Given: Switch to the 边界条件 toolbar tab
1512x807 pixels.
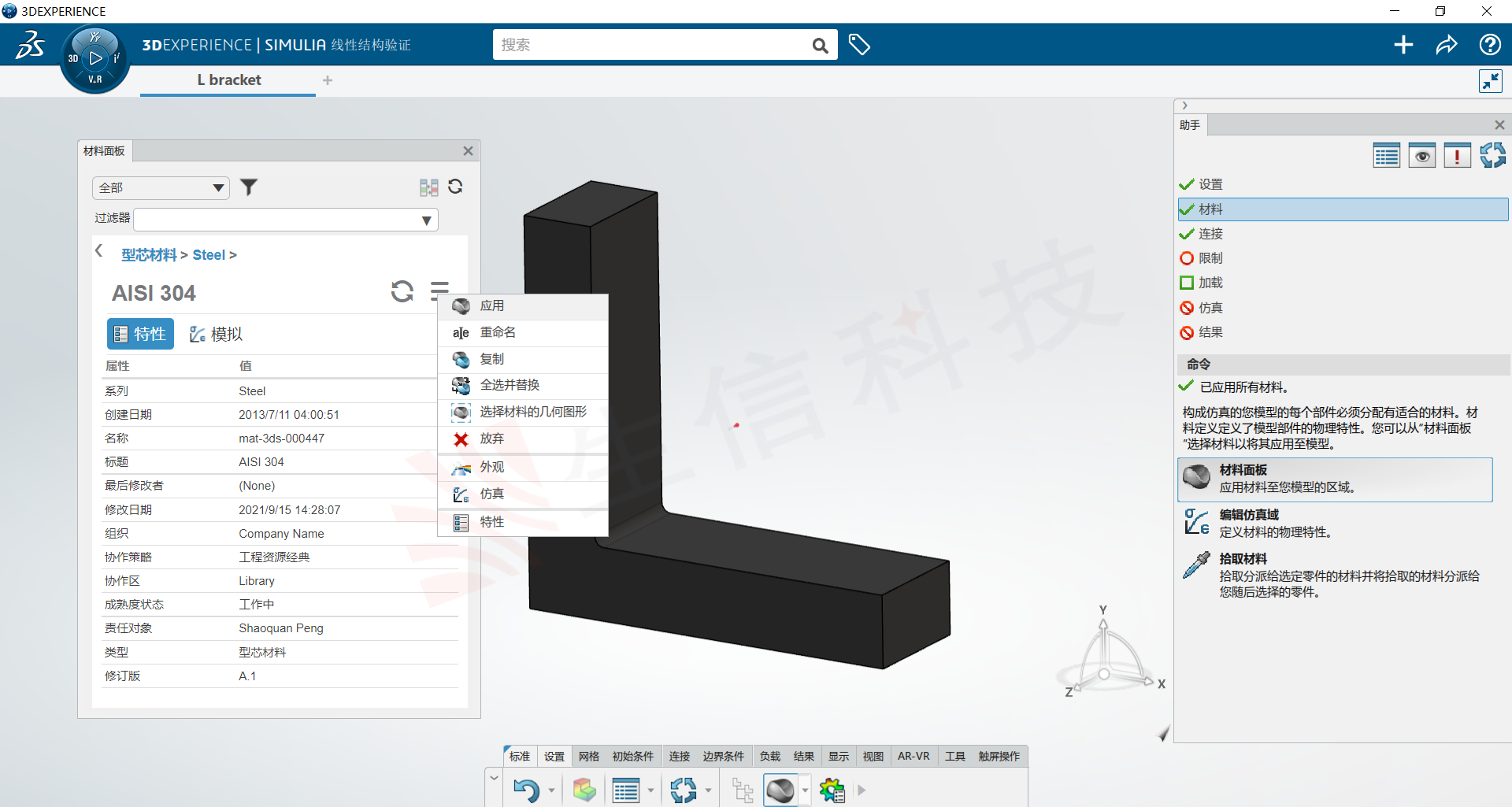Looking at the screenshot, I should click(x=723, y=757).
